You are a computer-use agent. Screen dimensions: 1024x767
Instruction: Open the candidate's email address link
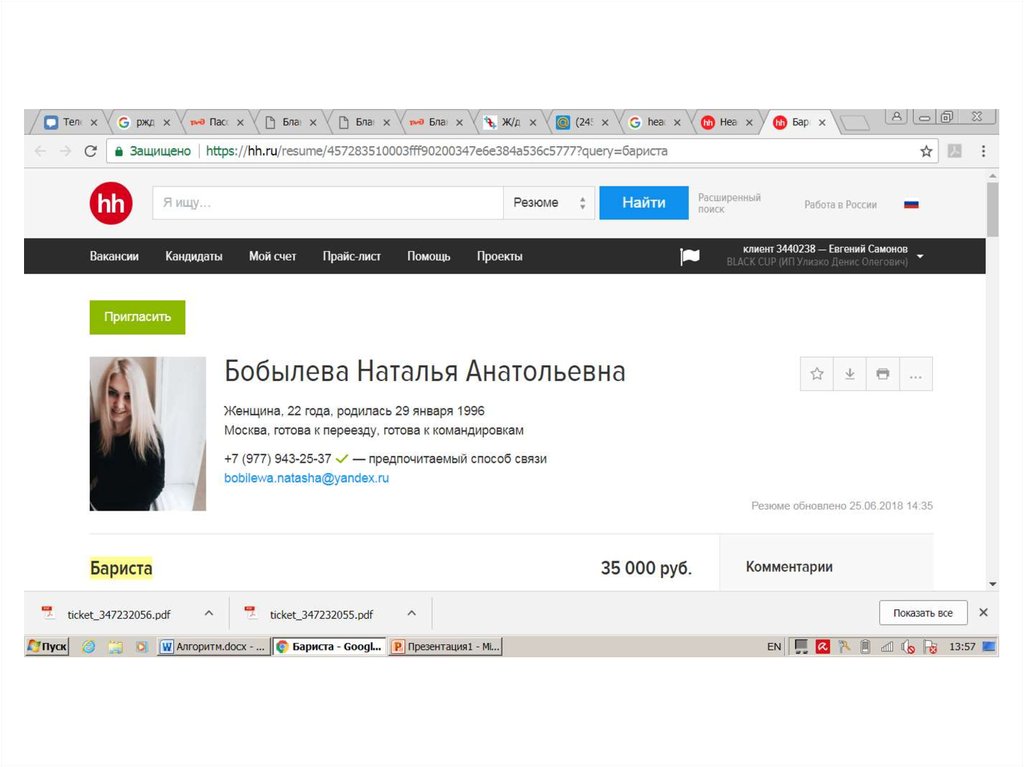click(306, 479)
